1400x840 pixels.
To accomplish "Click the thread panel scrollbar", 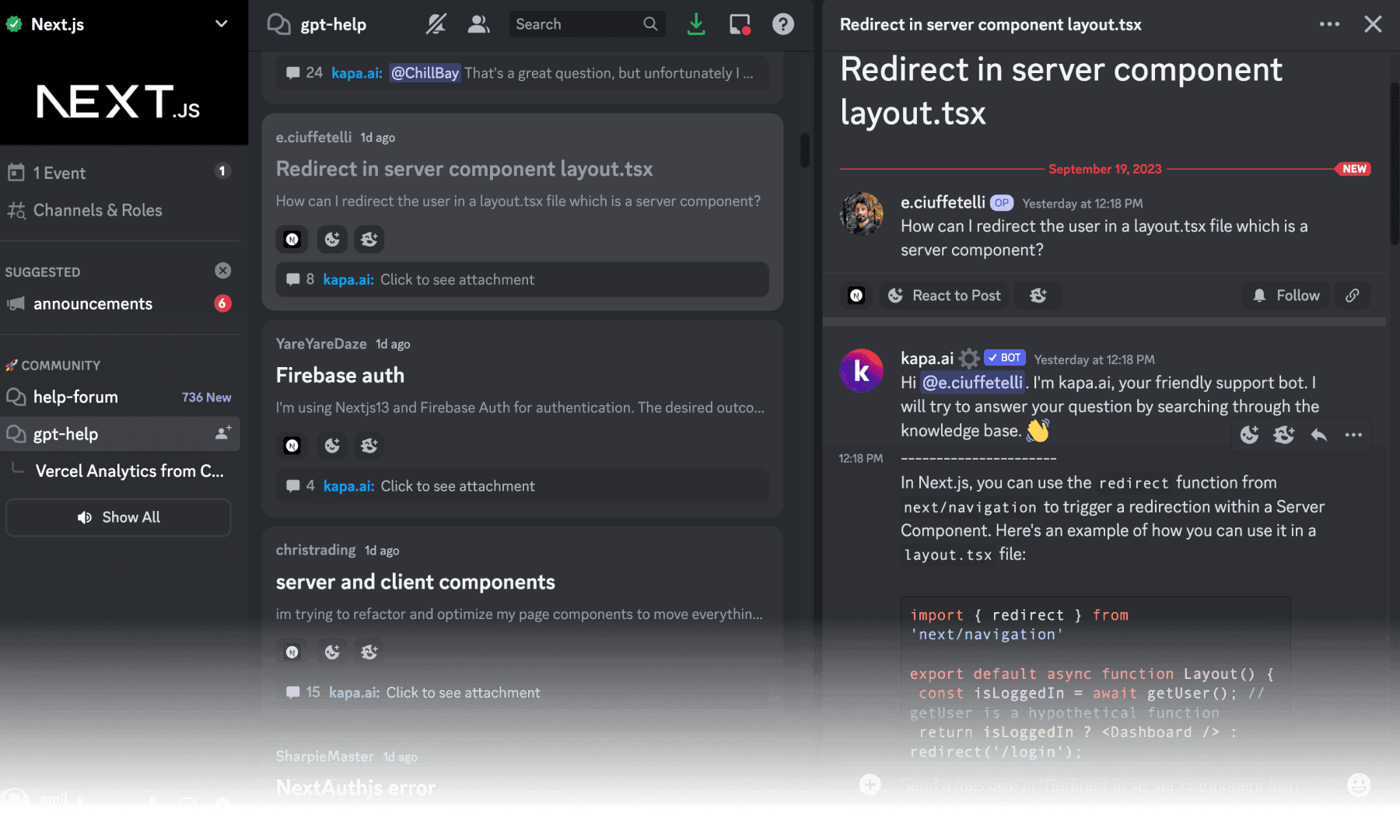I will [1395, 163].
